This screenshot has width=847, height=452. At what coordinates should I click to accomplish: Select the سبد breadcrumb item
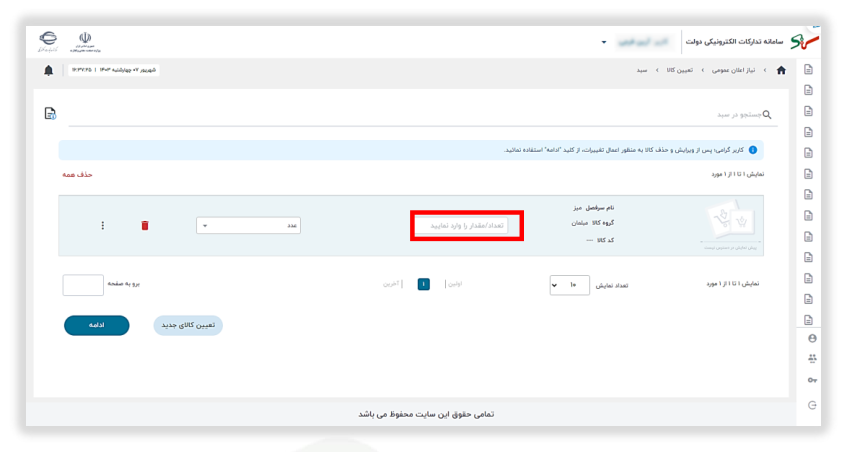(642, 70)
